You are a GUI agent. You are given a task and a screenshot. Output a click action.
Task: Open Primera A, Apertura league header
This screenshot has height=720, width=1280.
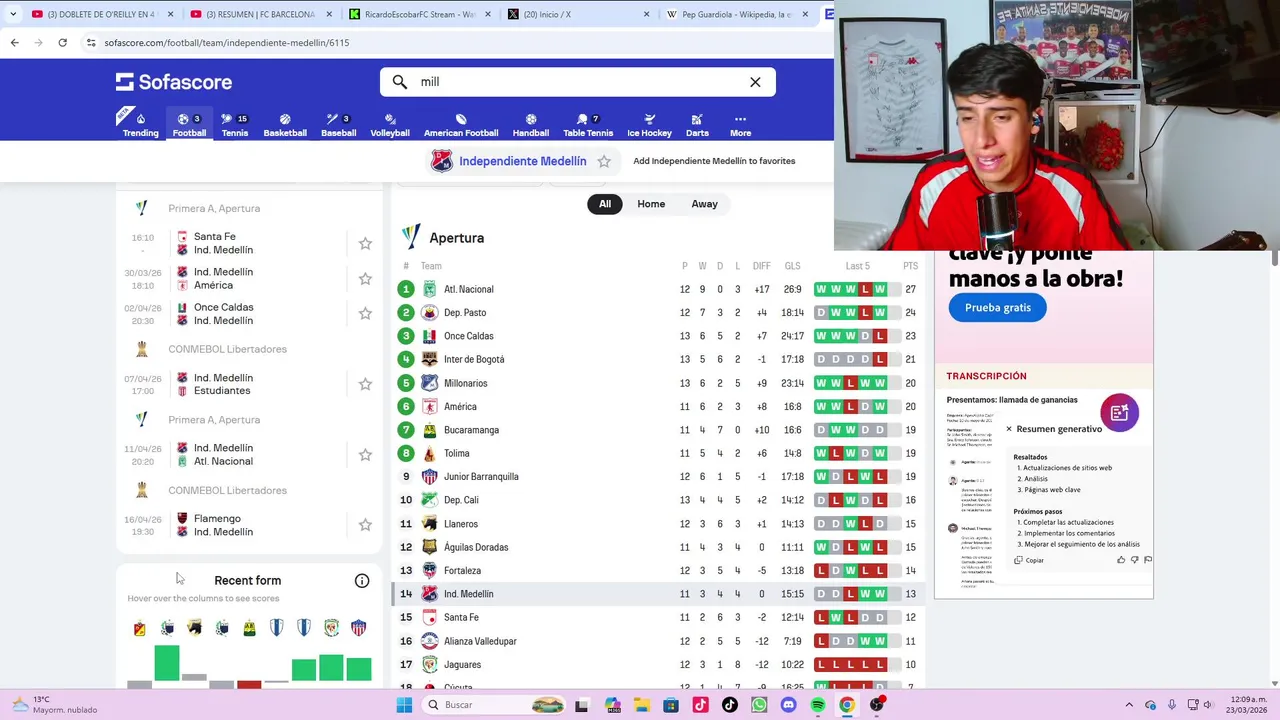point(214,208)
